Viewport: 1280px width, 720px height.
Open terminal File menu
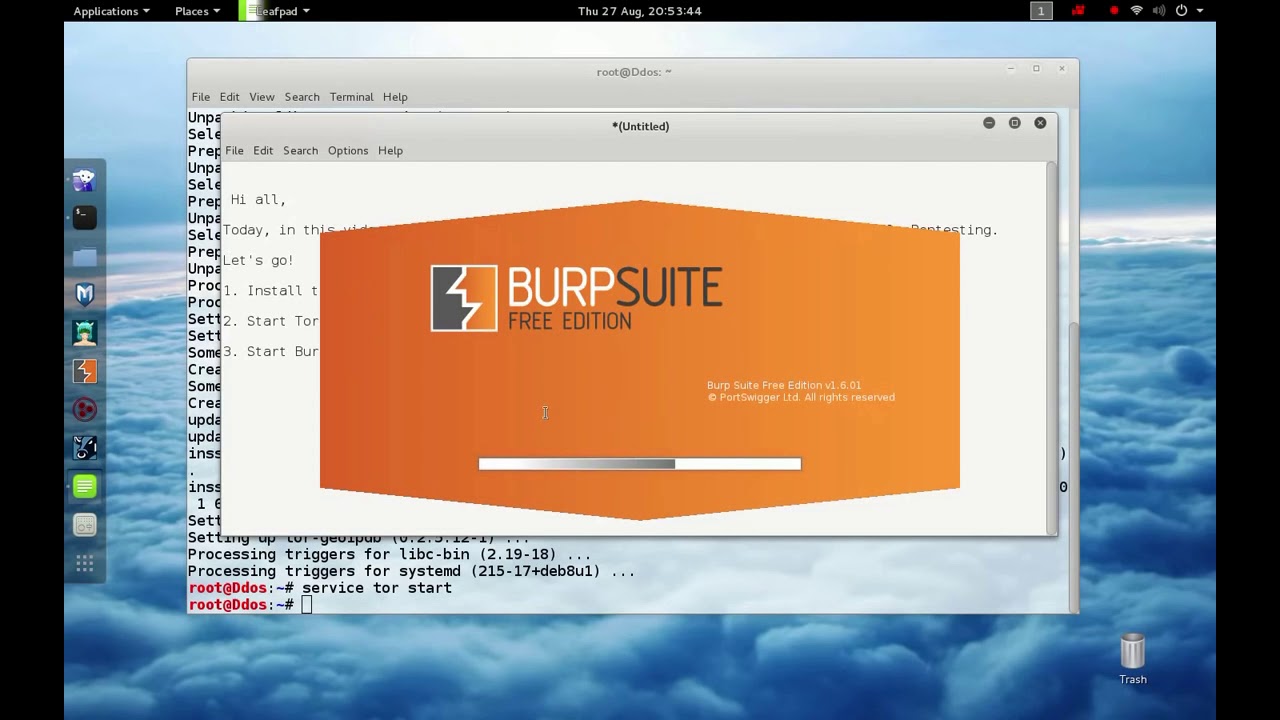201,97
